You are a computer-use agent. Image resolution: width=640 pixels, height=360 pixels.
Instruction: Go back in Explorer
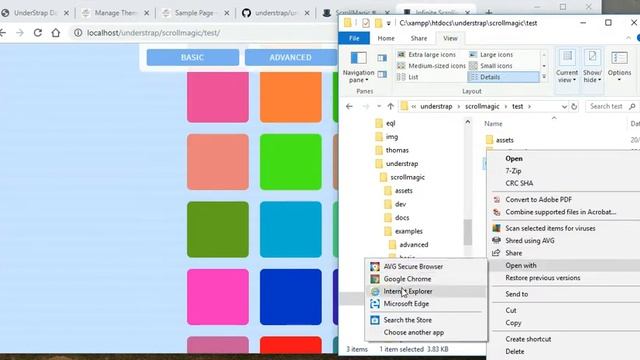point(349,106)
